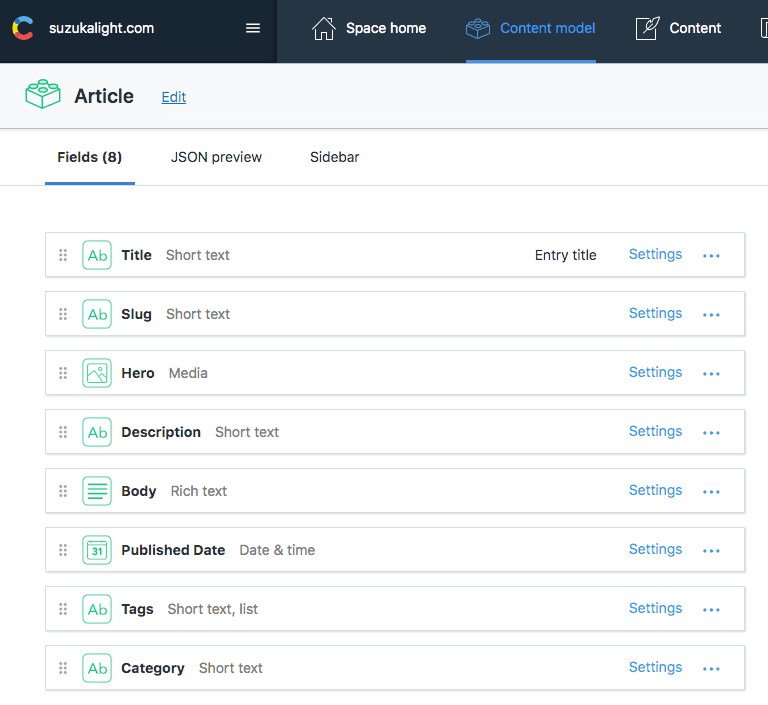Open more actions menu for Title field
The height and width of the screenshot is (705, 768).
click(711, 256)
